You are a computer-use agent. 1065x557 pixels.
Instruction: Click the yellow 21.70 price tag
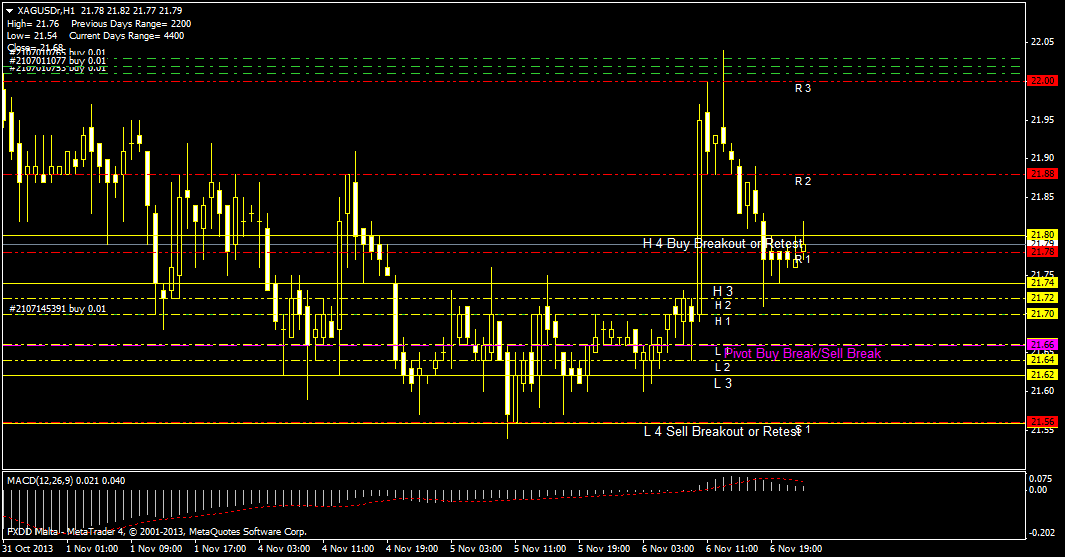[x=1043, y=314]
